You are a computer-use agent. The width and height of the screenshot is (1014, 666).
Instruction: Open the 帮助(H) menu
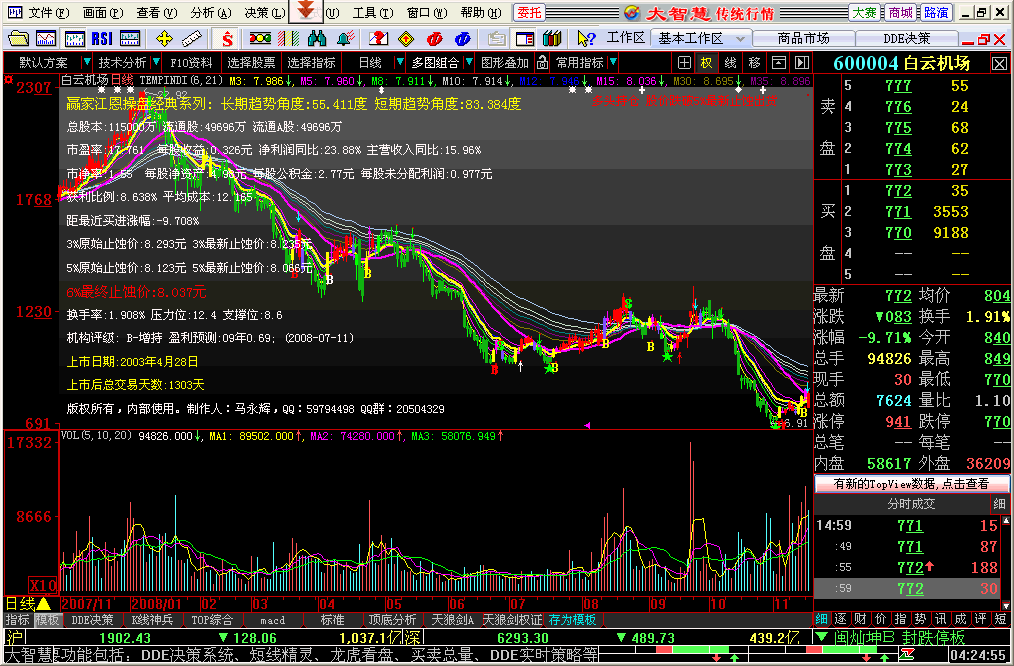click(480, 12)
